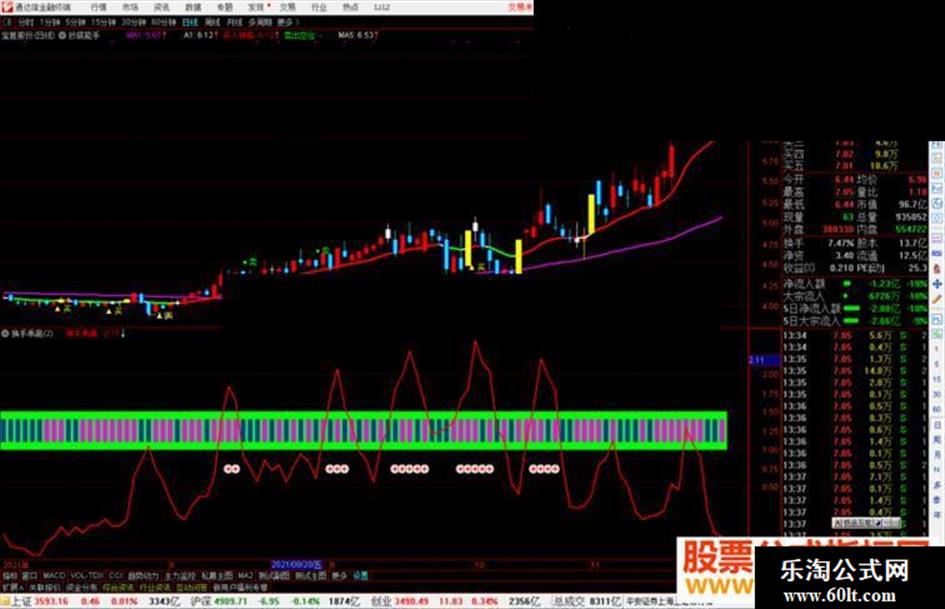Select the 主力监控 indicator tab

click(x=180, y=576)
